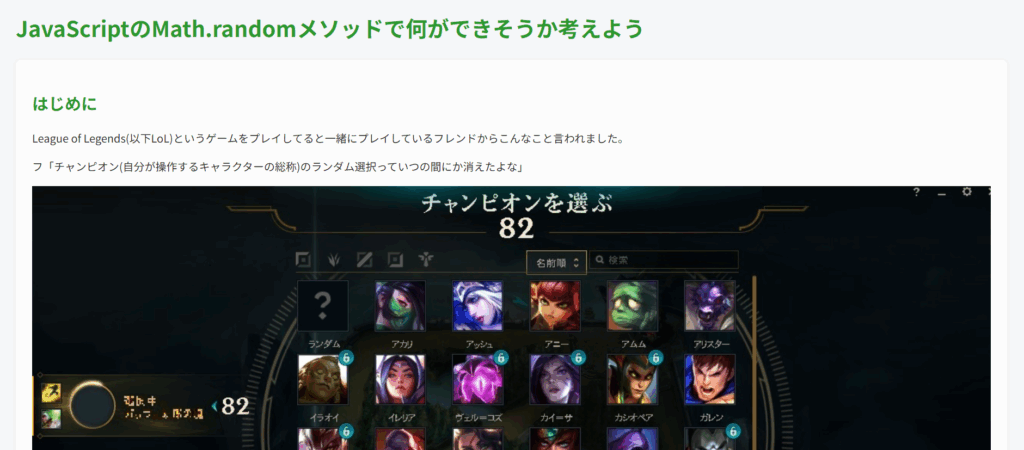Choose the アカリ champion portrait
The image size is (1024, 450).
coord(400,306)
